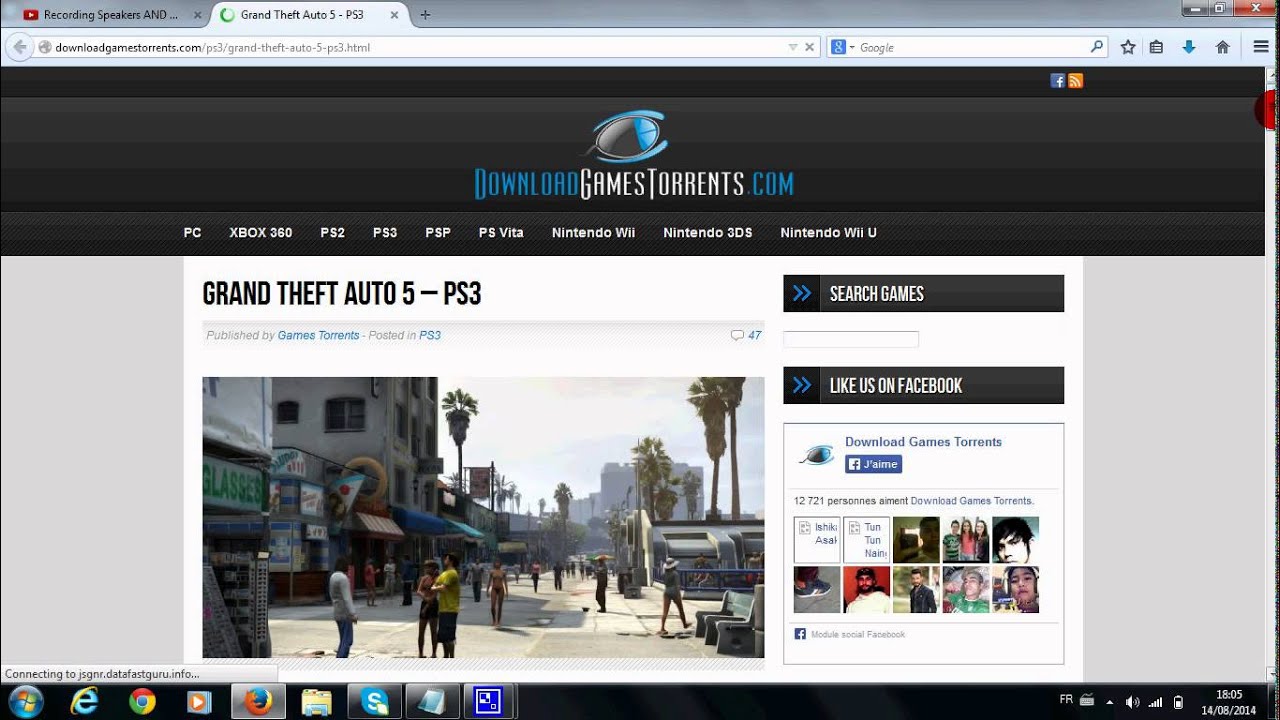This screenshot has width=1280, height=720.
Task: Open the Tun Tun Nain profile tile
Action: point(866,540)
